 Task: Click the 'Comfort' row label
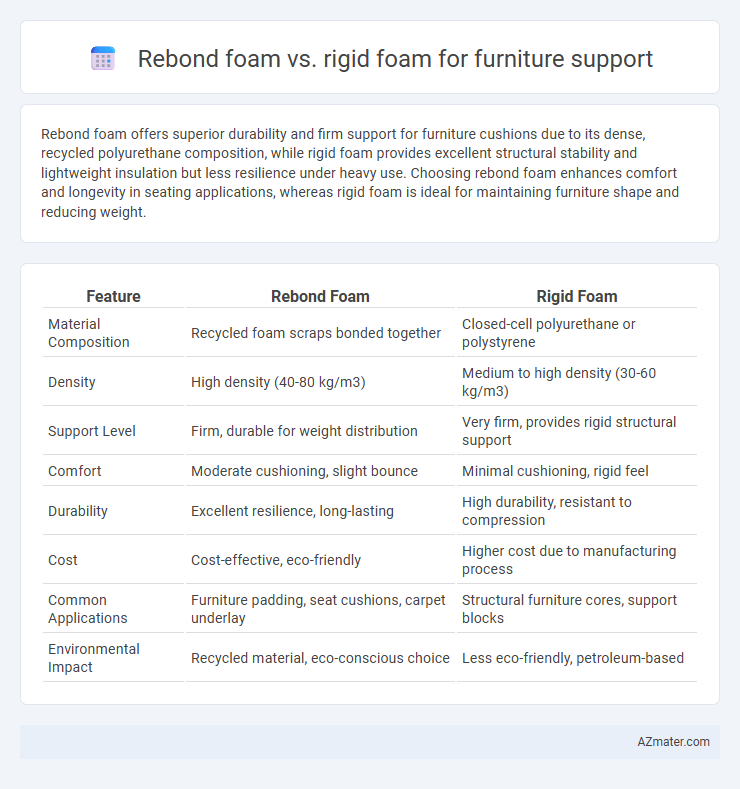(x=74, y=471)
